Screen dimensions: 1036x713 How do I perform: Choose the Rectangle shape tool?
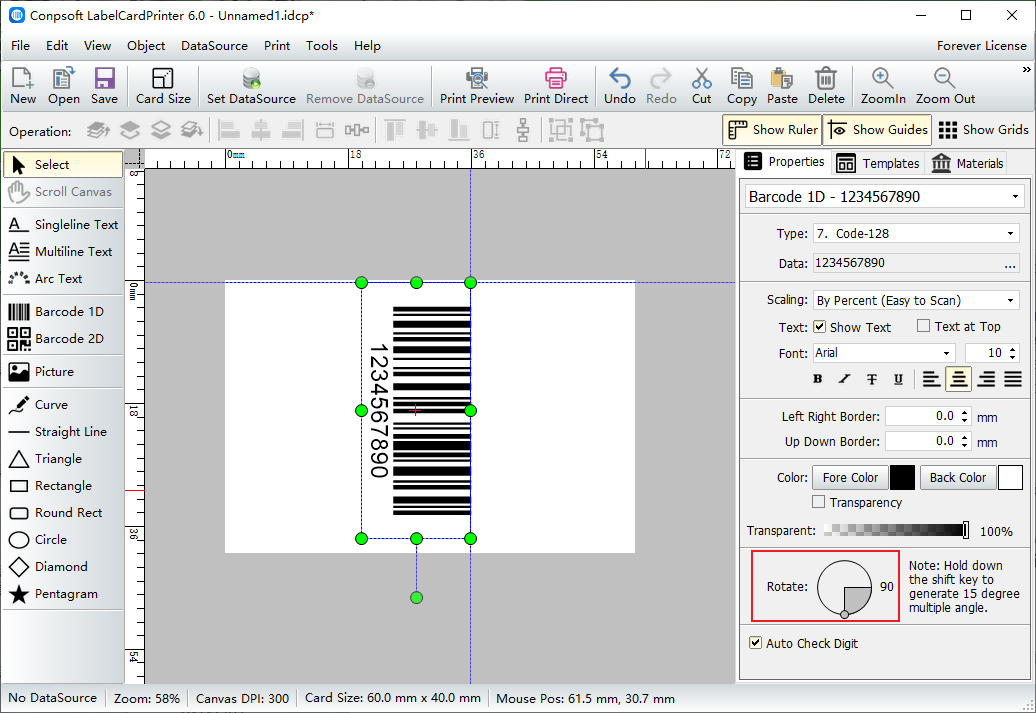coord(63,486)
